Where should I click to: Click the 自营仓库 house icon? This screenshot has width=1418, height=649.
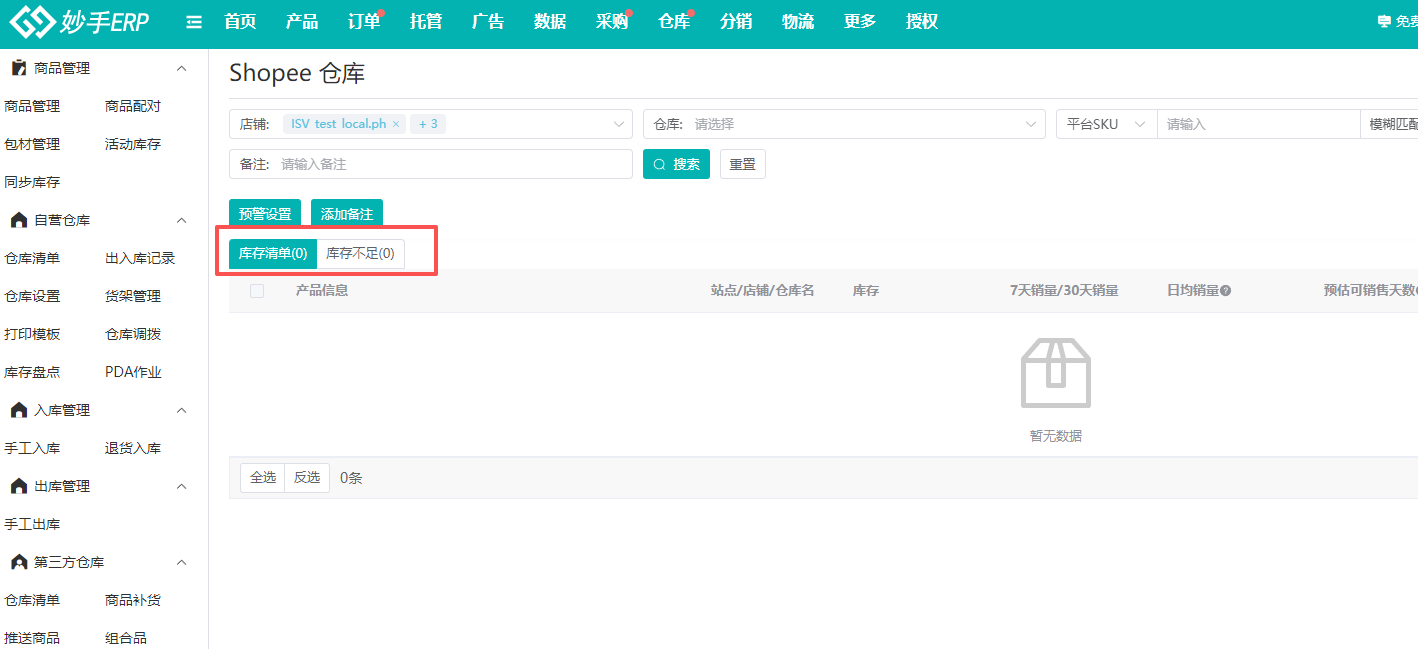[x=18, y=220]
